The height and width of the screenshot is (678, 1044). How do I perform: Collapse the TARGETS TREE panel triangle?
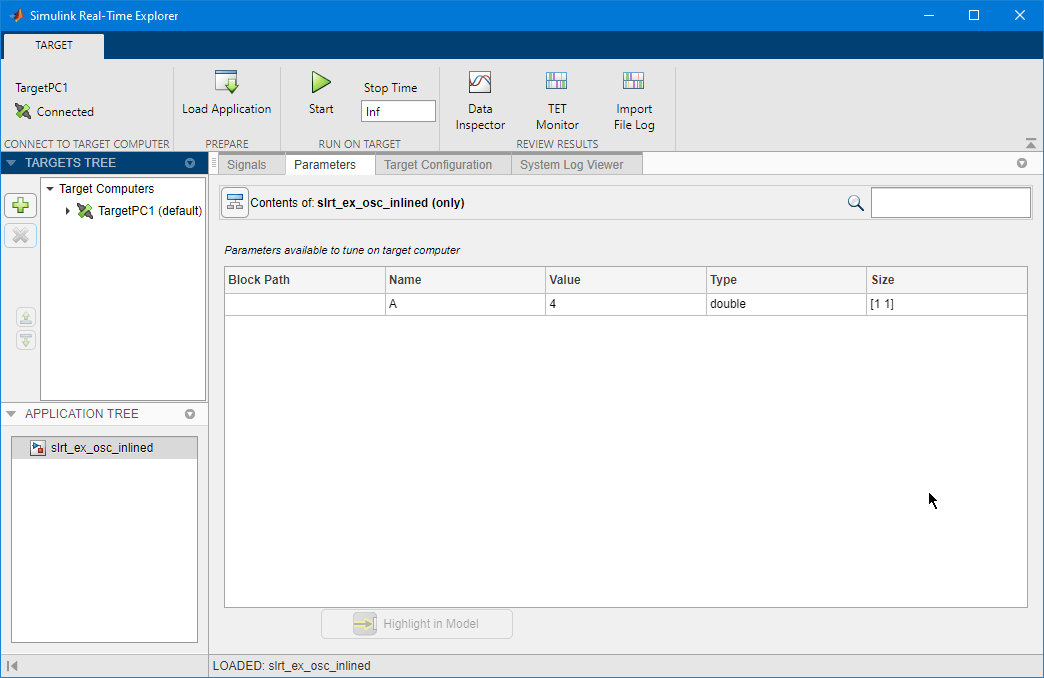[11, 163]
